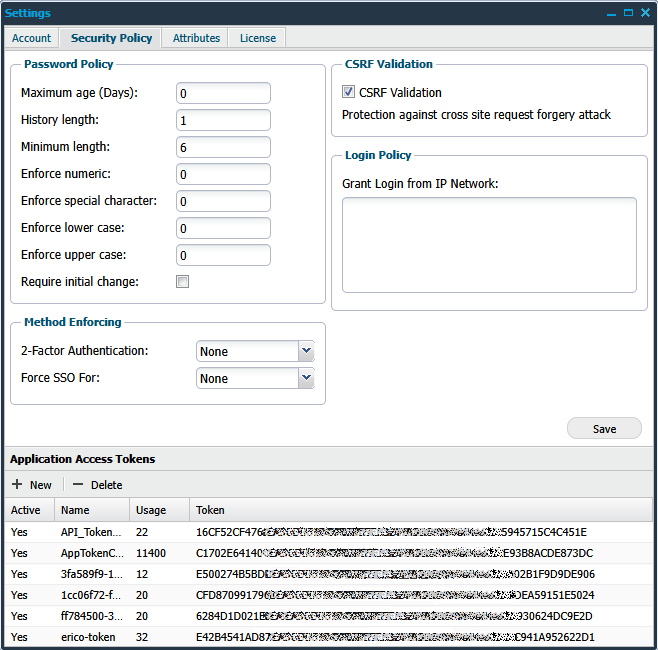Maximize the Settings window
Viewport: 658px width, 650px height.
628,13
